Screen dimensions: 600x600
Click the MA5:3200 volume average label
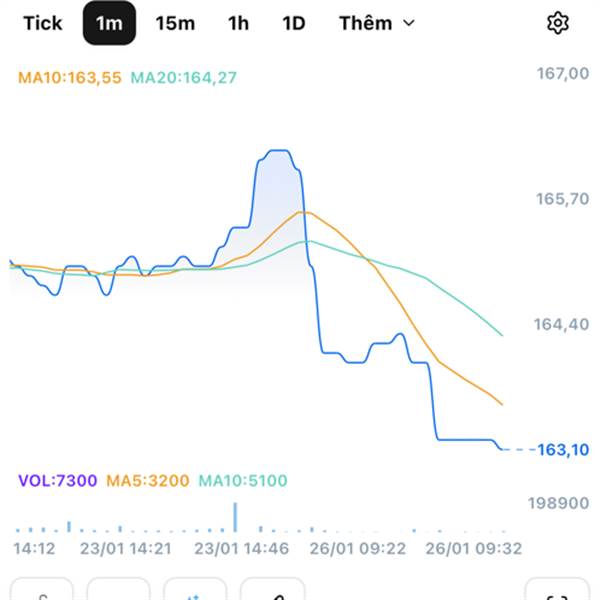(148, 481)
